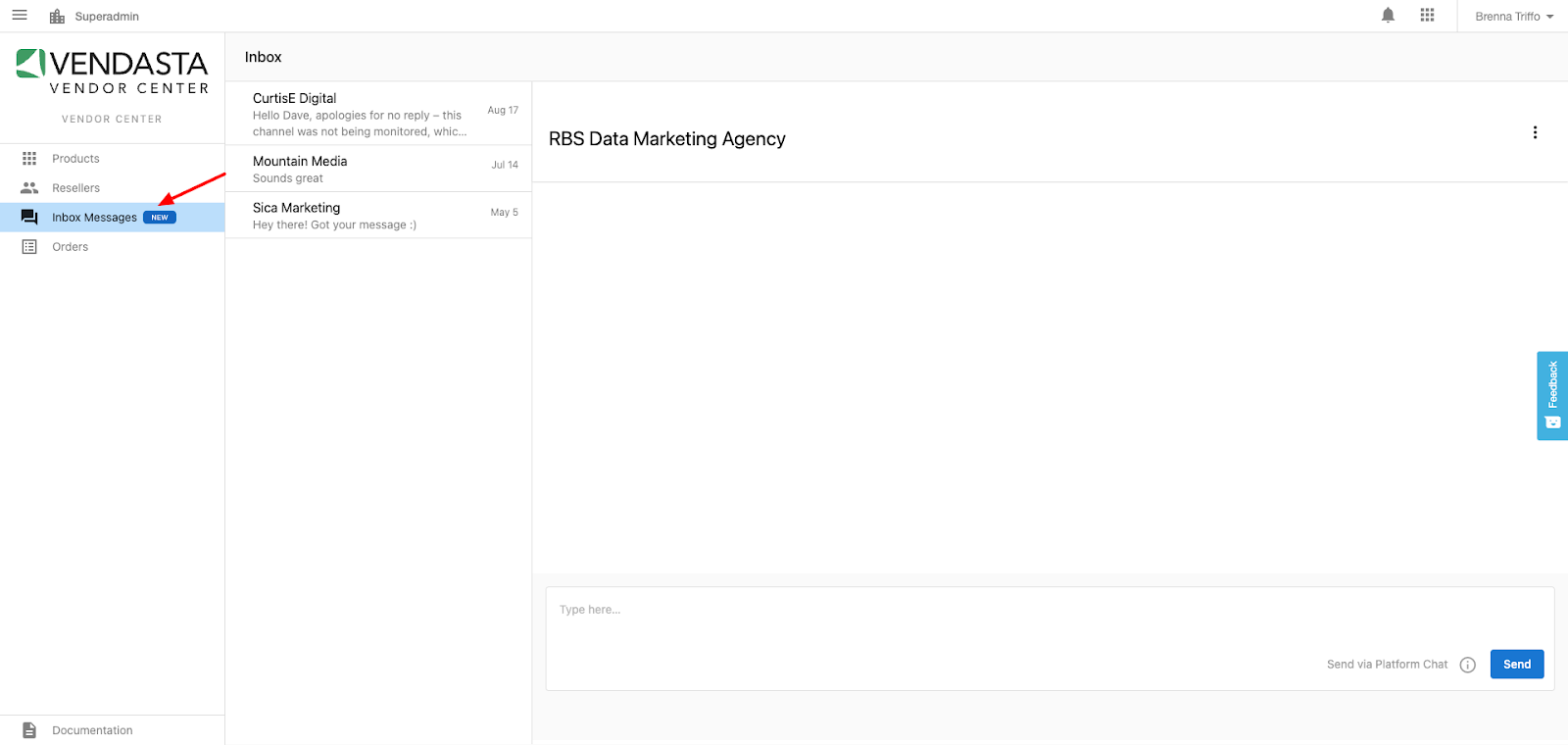Click the Send button

click(1517, 665)
